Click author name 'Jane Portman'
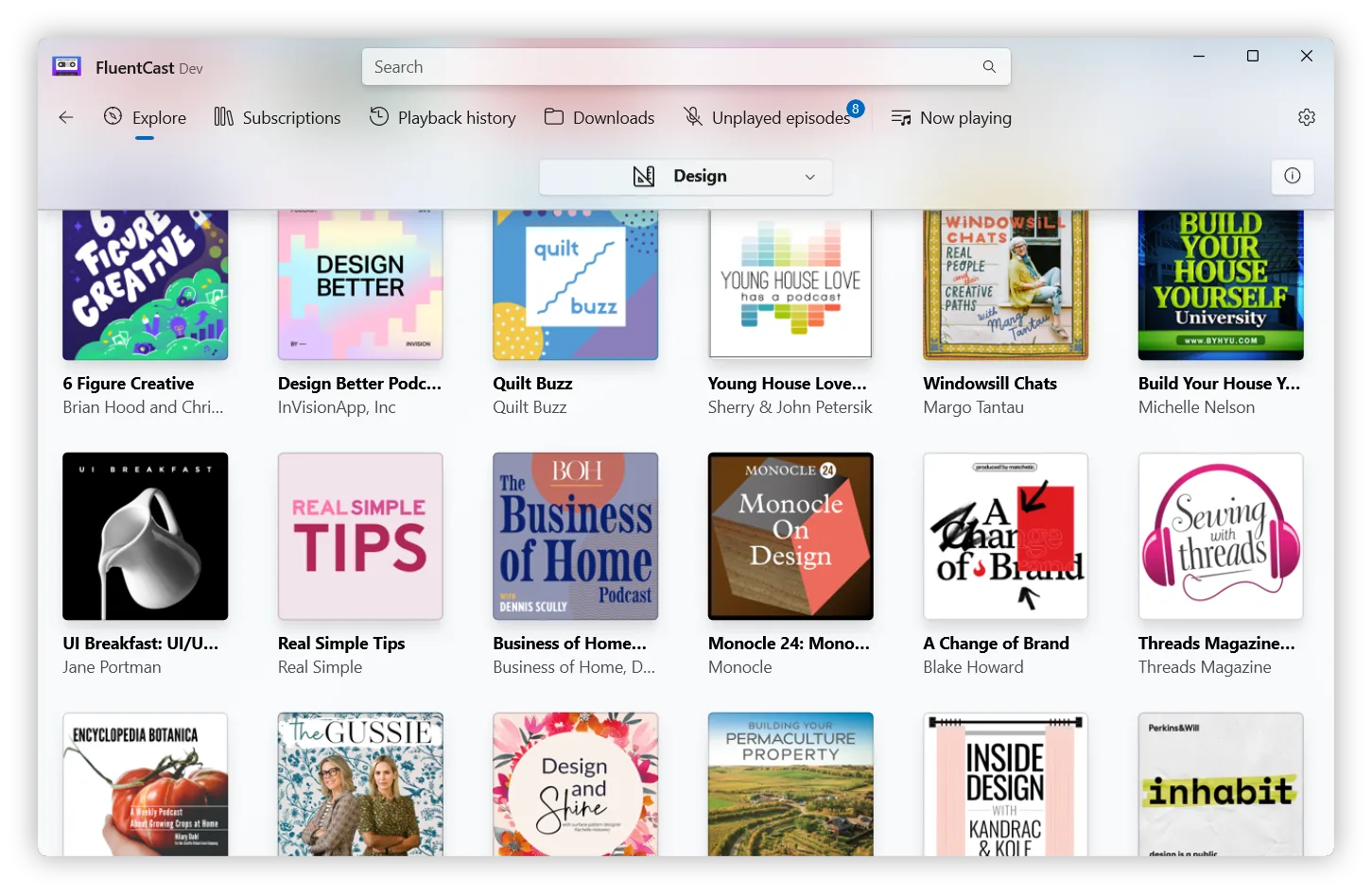The width and height of the screenshot is (1372, 894). [x=112, y=667]
